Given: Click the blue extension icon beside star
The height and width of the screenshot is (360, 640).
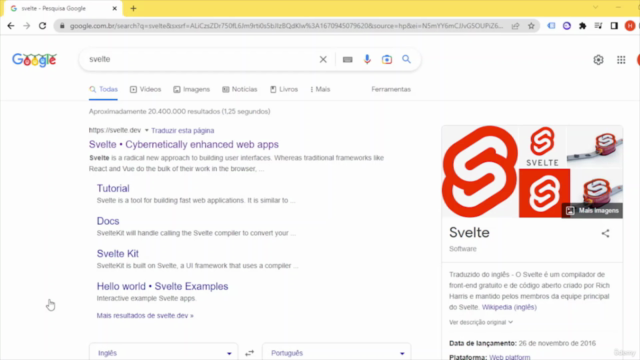Looking at the screenshot, I should click(x=551, y=26).
